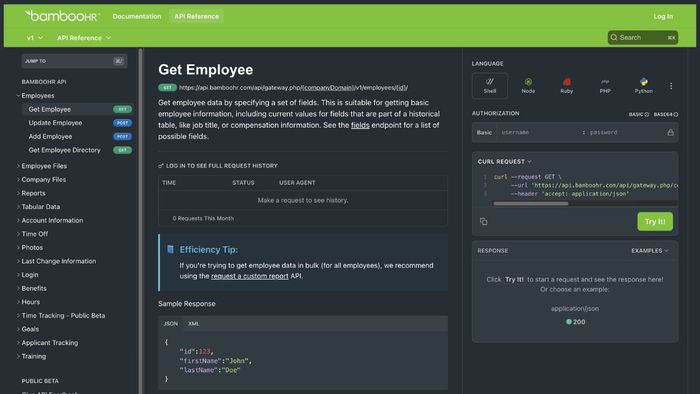Expand the Account Information section

(x=18, y=220)
